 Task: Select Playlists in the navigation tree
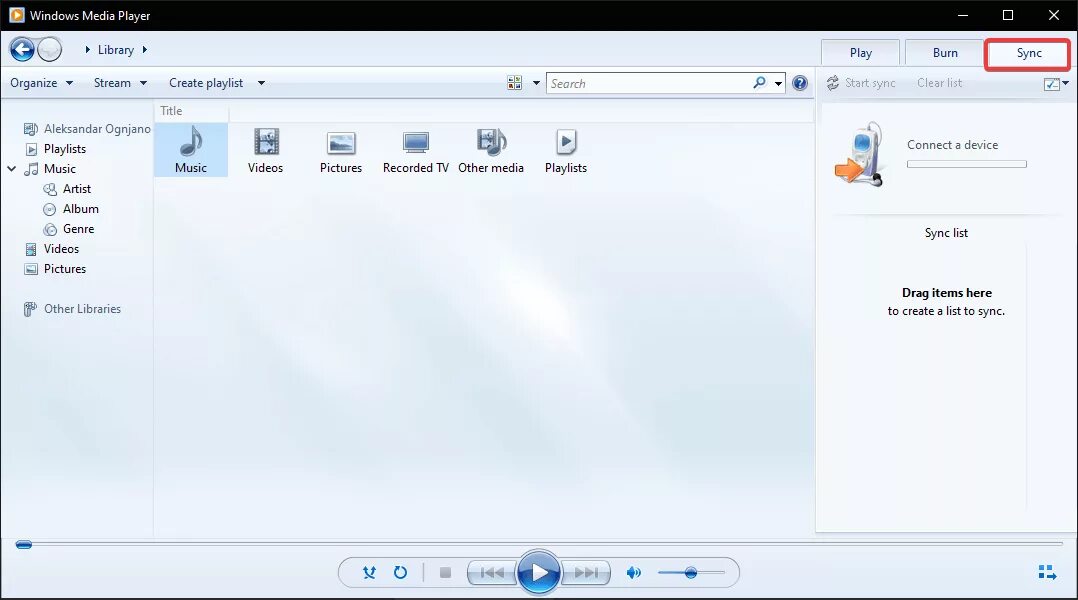[56, 148]
